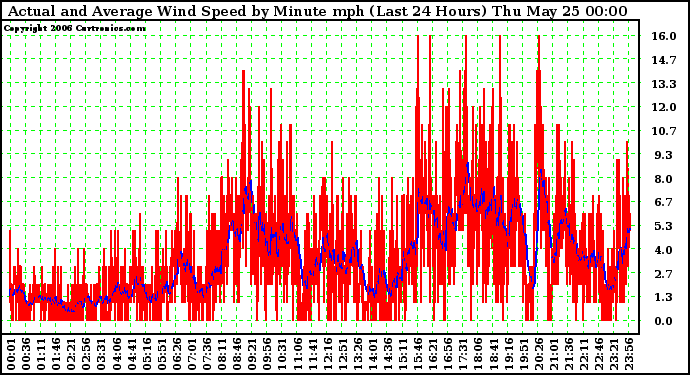Click the 18:41 time label on x-axis

point(493,354)
